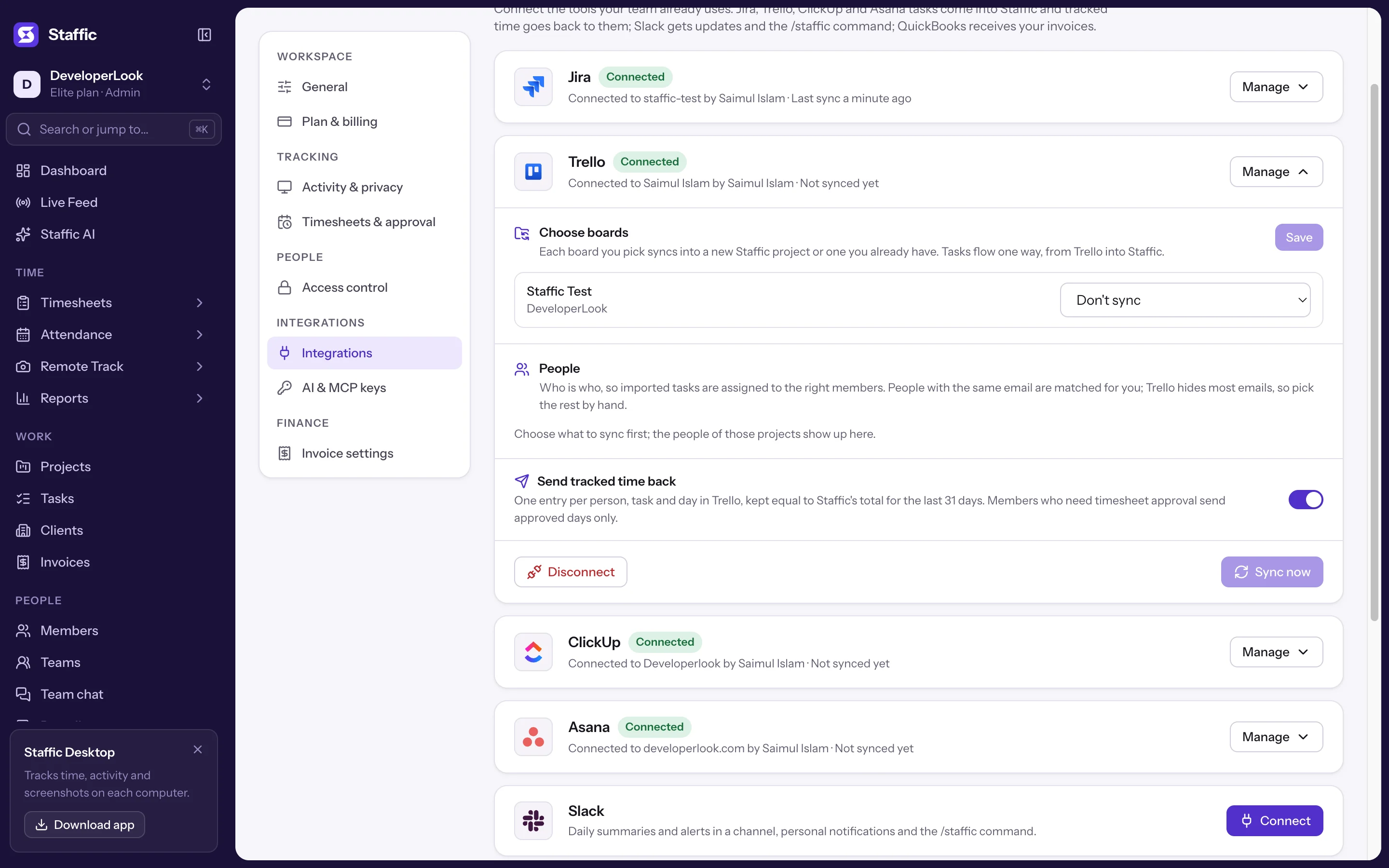The image size is (1389, 868).
Task: Open the Staffic Test board sync dropdown
Action: point(1185,299)
